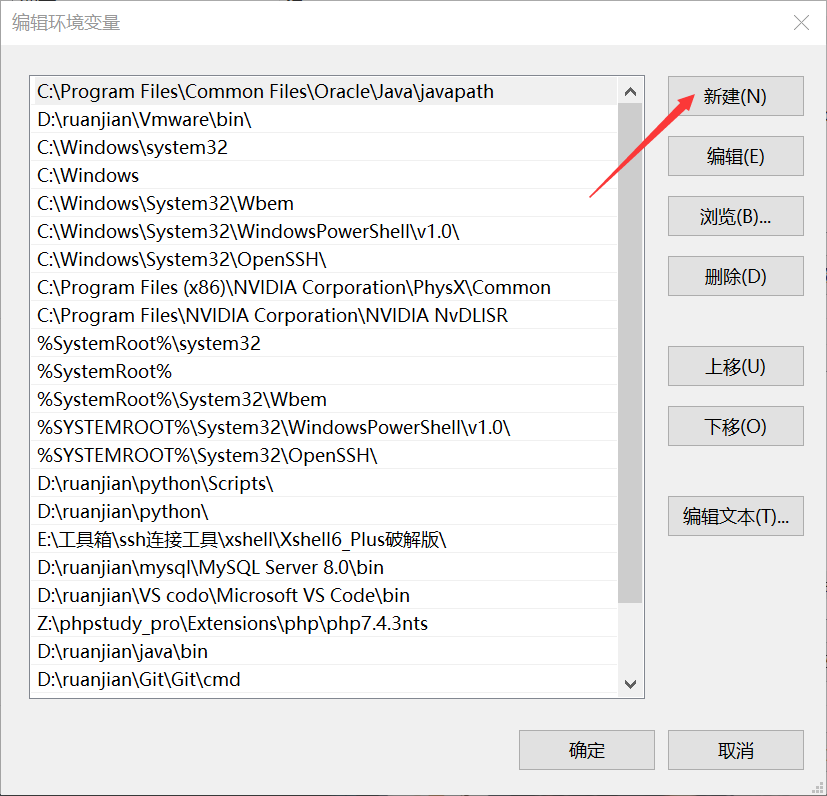Close the 编辑环境变量 dialog window
827x796 pixels.
coord(801,22)
